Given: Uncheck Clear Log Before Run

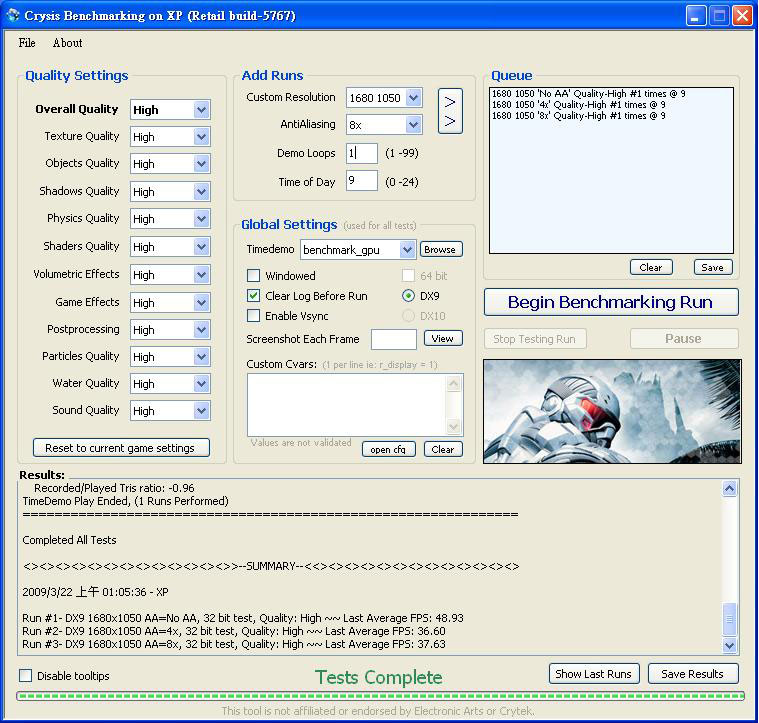Looking at the screenshot, I should click(x=253, y=296).
